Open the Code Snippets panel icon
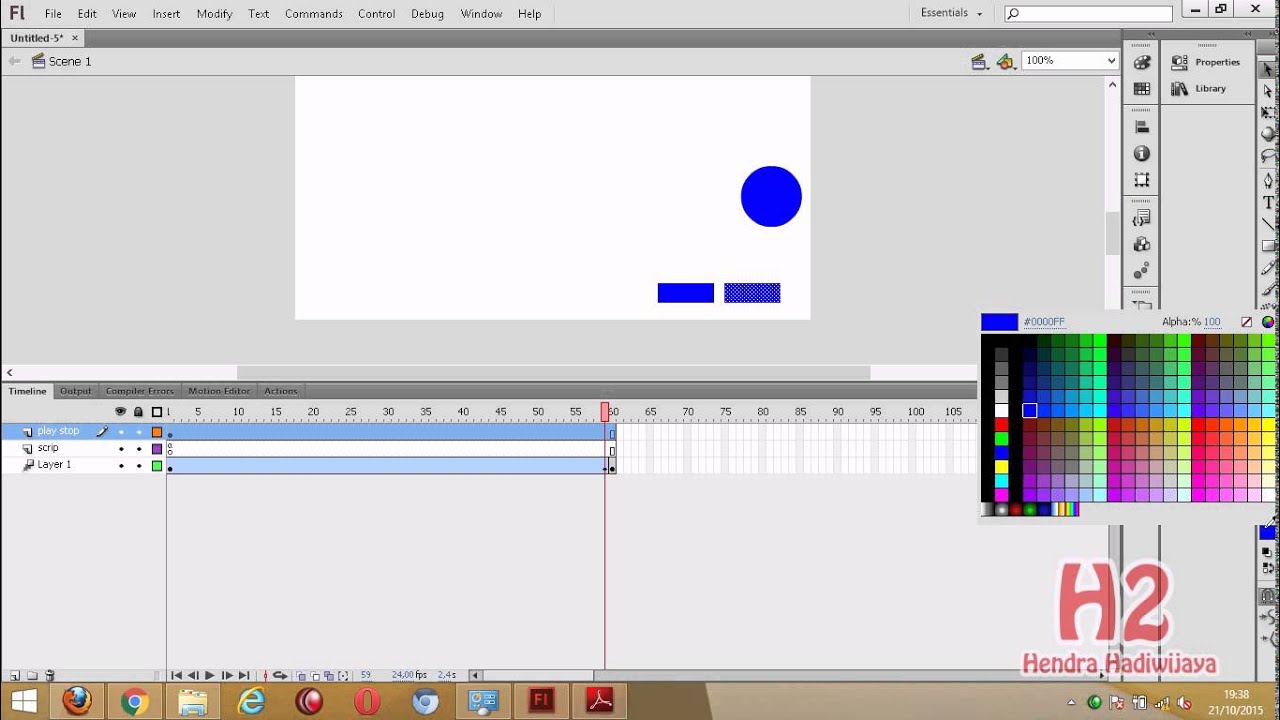This screenshot has height=720, width=1280. [1141, 218]
